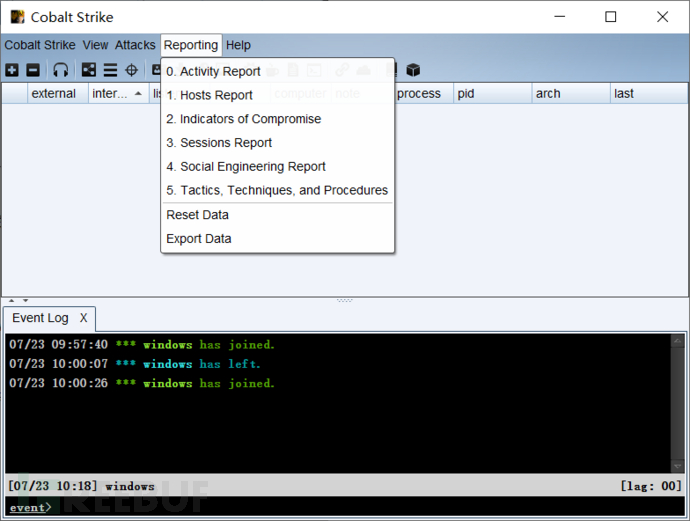Open the Attacks menu
This screenshot has height=521, width=690.
(x=135, y=45)
